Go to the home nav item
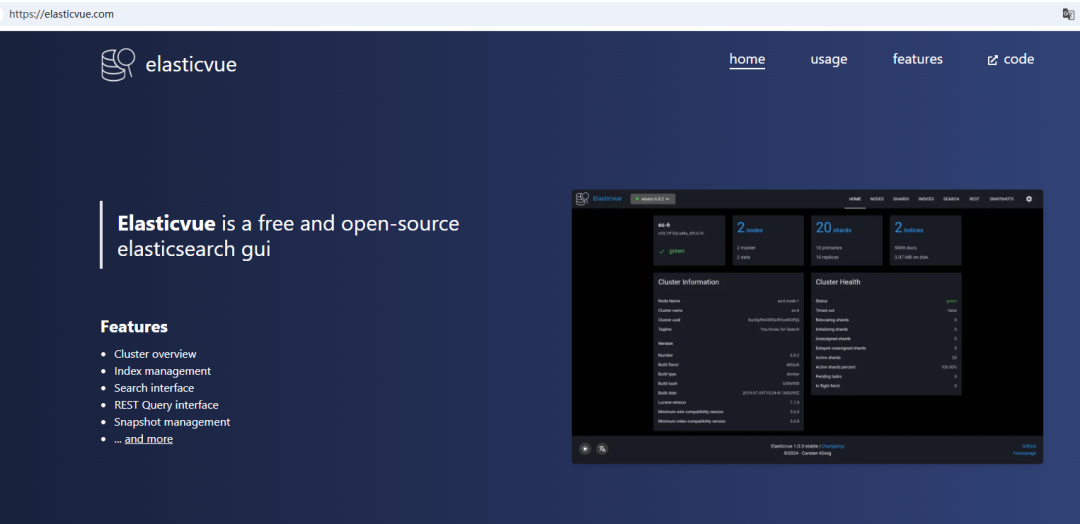Screen dimensions: 1080x524 747,59
